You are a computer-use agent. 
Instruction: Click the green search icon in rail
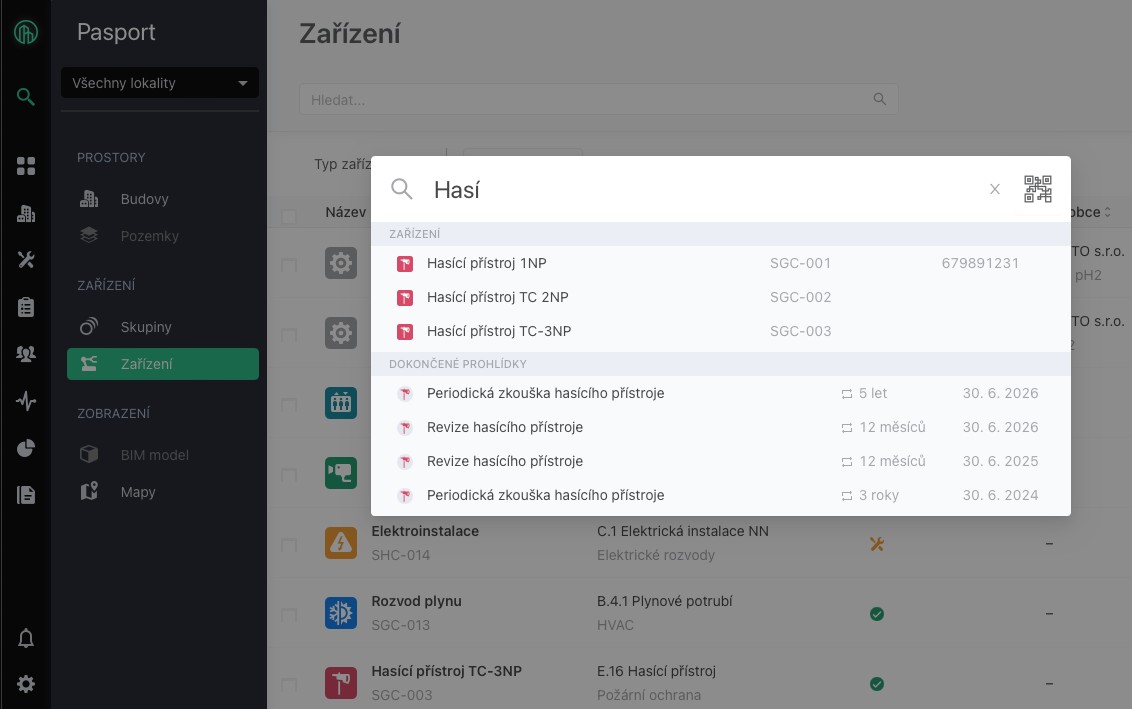point(26,97)
